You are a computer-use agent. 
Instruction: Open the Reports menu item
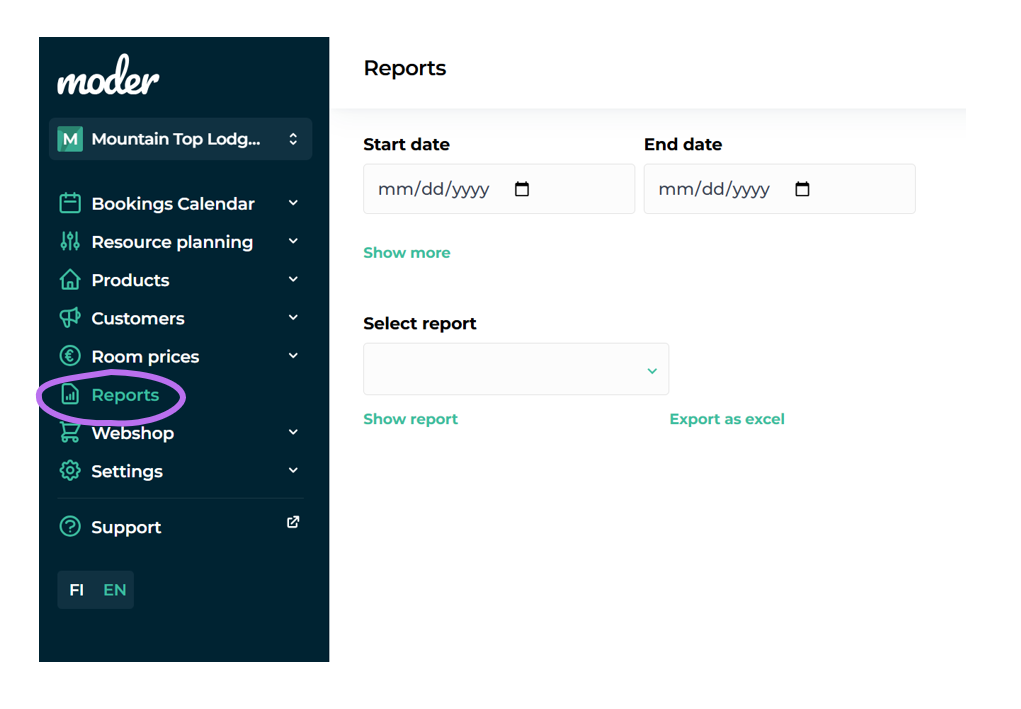tap(125, 395)
